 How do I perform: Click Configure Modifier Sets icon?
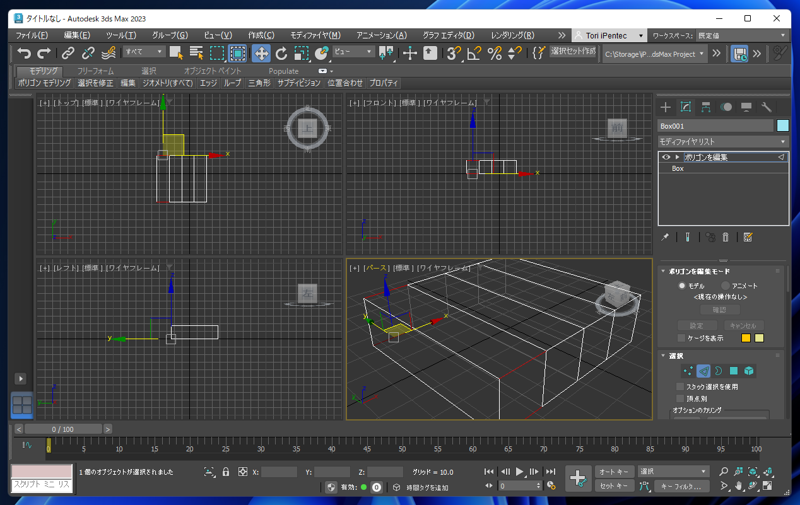click(748, 237)
